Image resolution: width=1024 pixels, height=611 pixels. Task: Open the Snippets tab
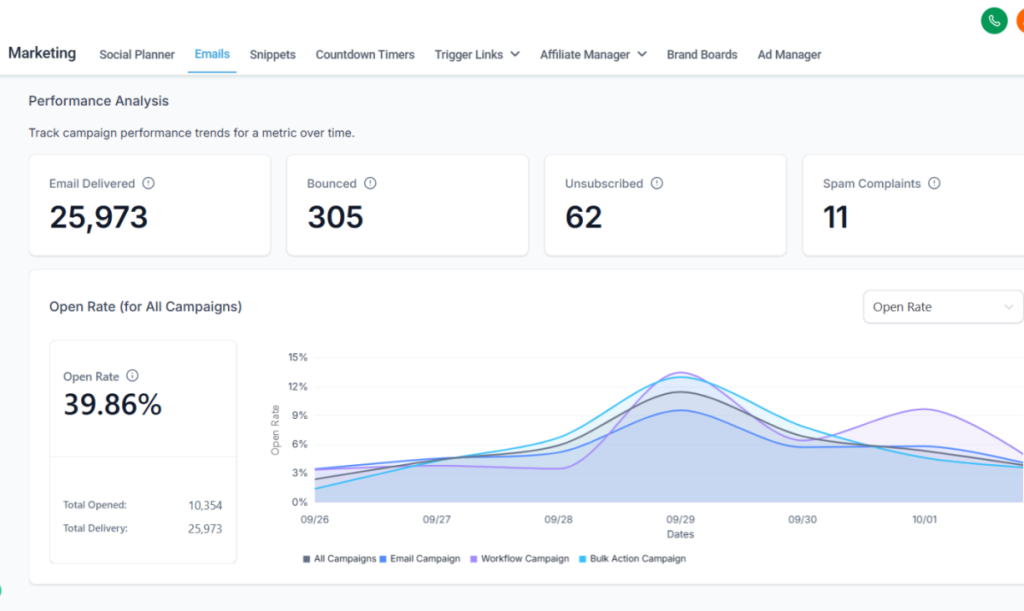tap(272, 54)
